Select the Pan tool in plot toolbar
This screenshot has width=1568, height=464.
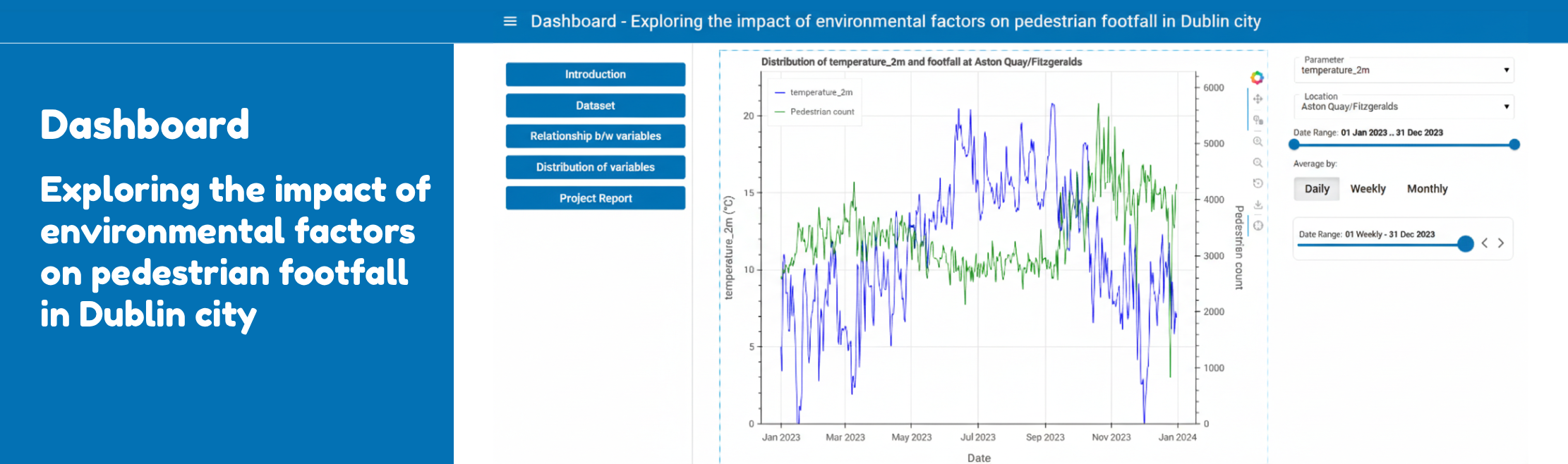pyautogui.click(x=1258, y=99)
